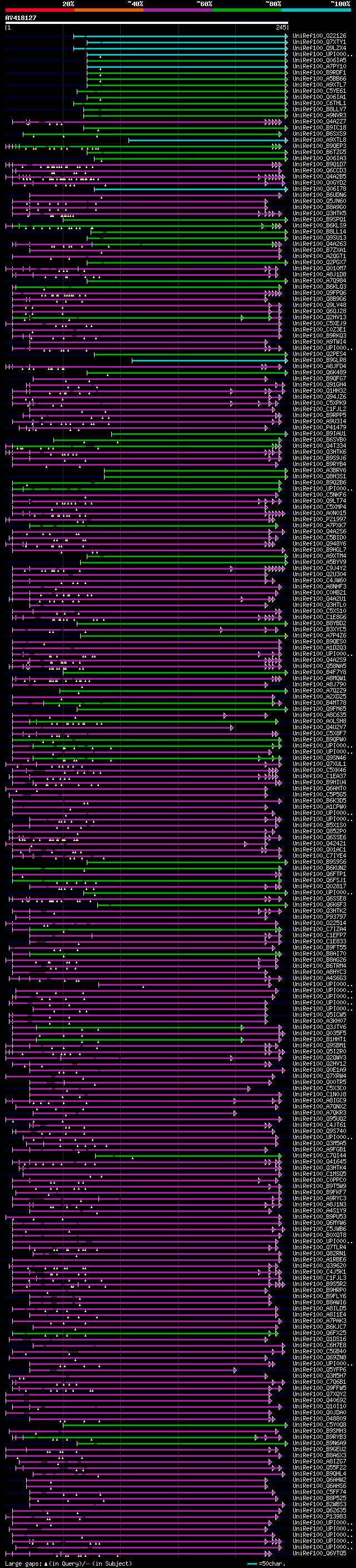Screen dimensions: 356x1568
Task: Click hit label UniRef100_Q6AHT0
Action: point(319,789)
